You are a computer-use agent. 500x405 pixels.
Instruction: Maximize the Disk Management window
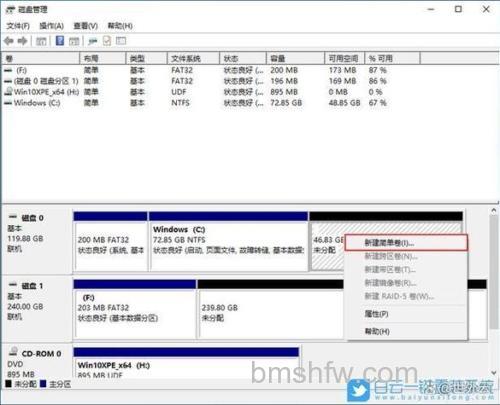(458, 9)
